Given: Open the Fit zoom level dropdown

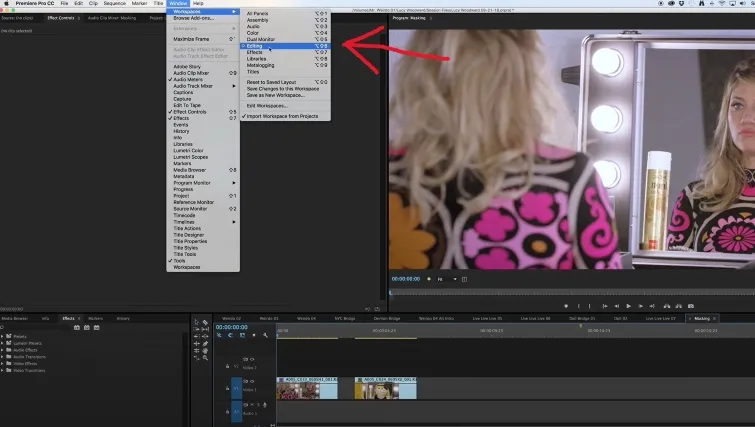Looking at the screenshot, I should point(447,279).
